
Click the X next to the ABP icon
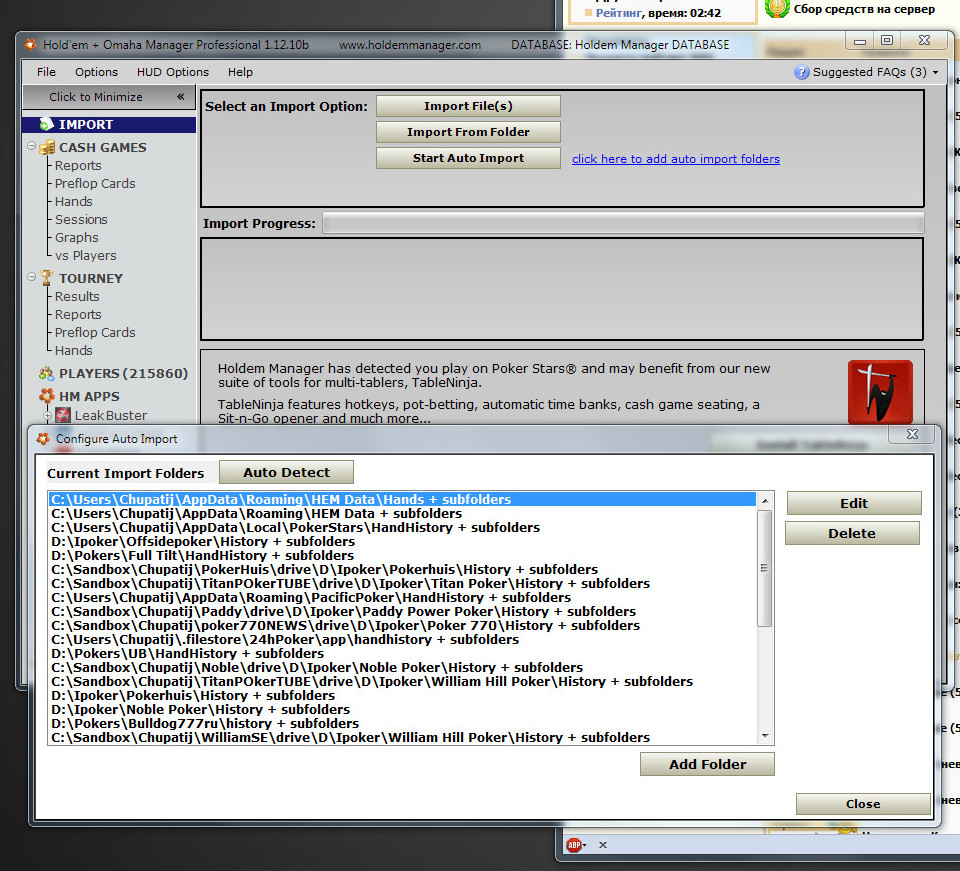coord(603,845)
